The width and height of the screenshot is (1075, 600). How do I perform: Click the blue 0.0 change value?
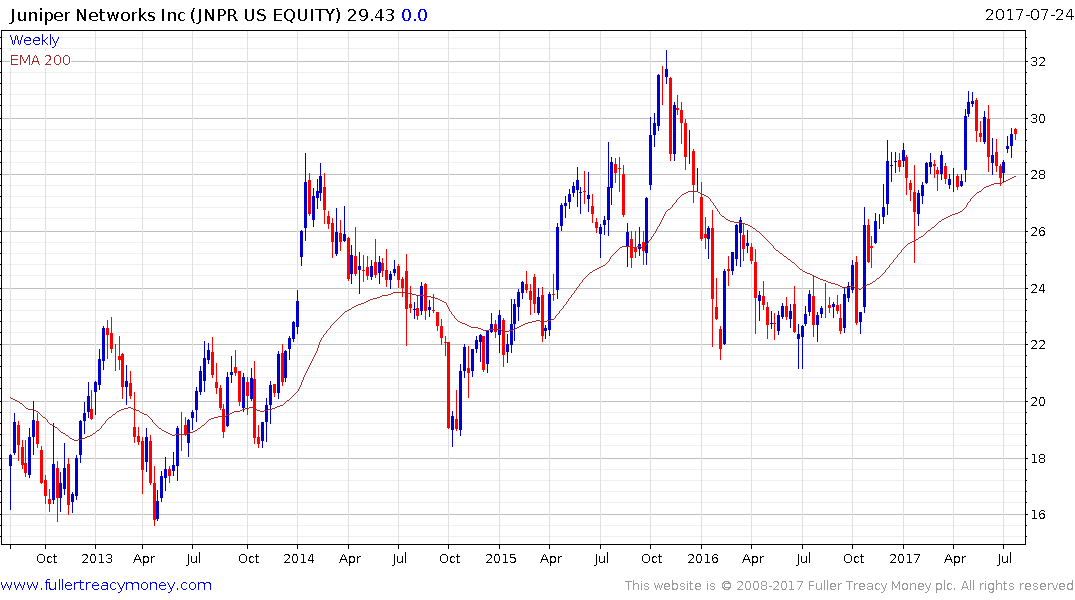pos(414,15)
